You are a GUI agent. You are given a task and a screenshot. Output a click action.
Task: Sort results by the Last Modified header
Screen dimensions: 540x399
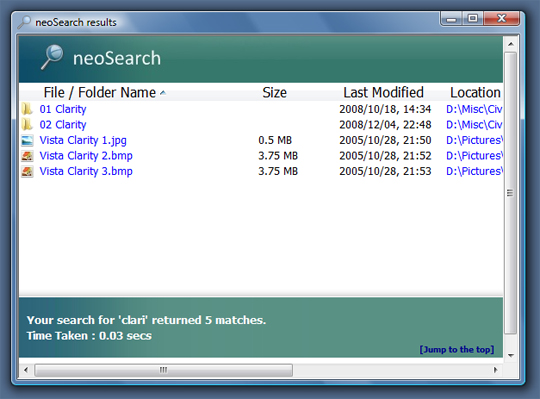pyautogui.click(x=383, y=93)
